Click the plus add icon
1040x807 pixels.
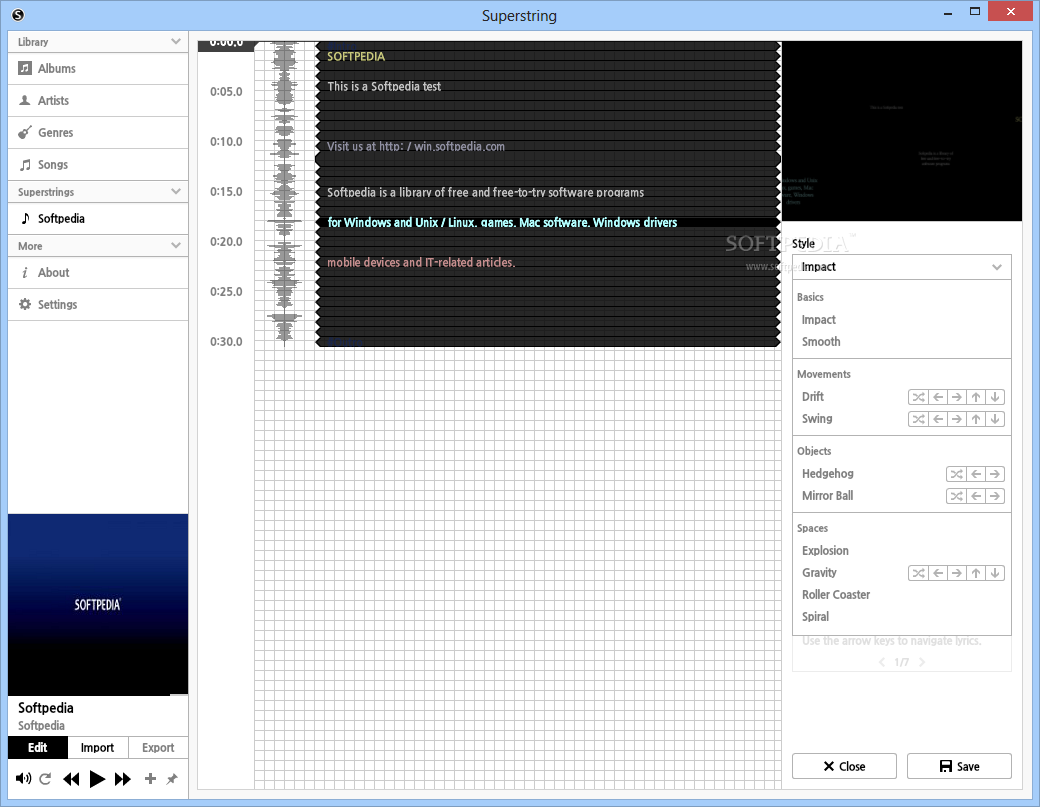pos(151,778)
